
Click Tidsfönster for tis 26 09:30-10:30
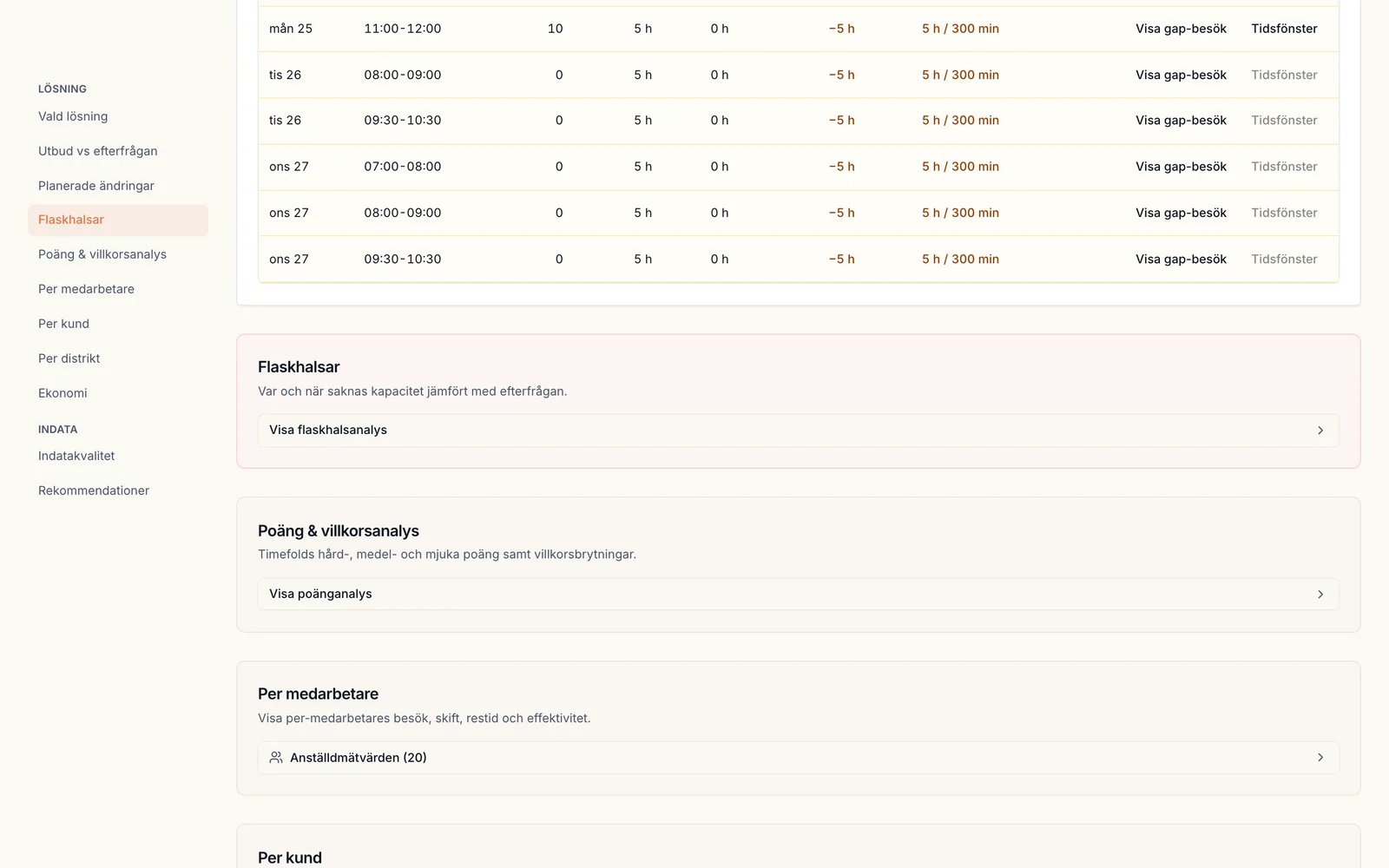point(1284,121)
